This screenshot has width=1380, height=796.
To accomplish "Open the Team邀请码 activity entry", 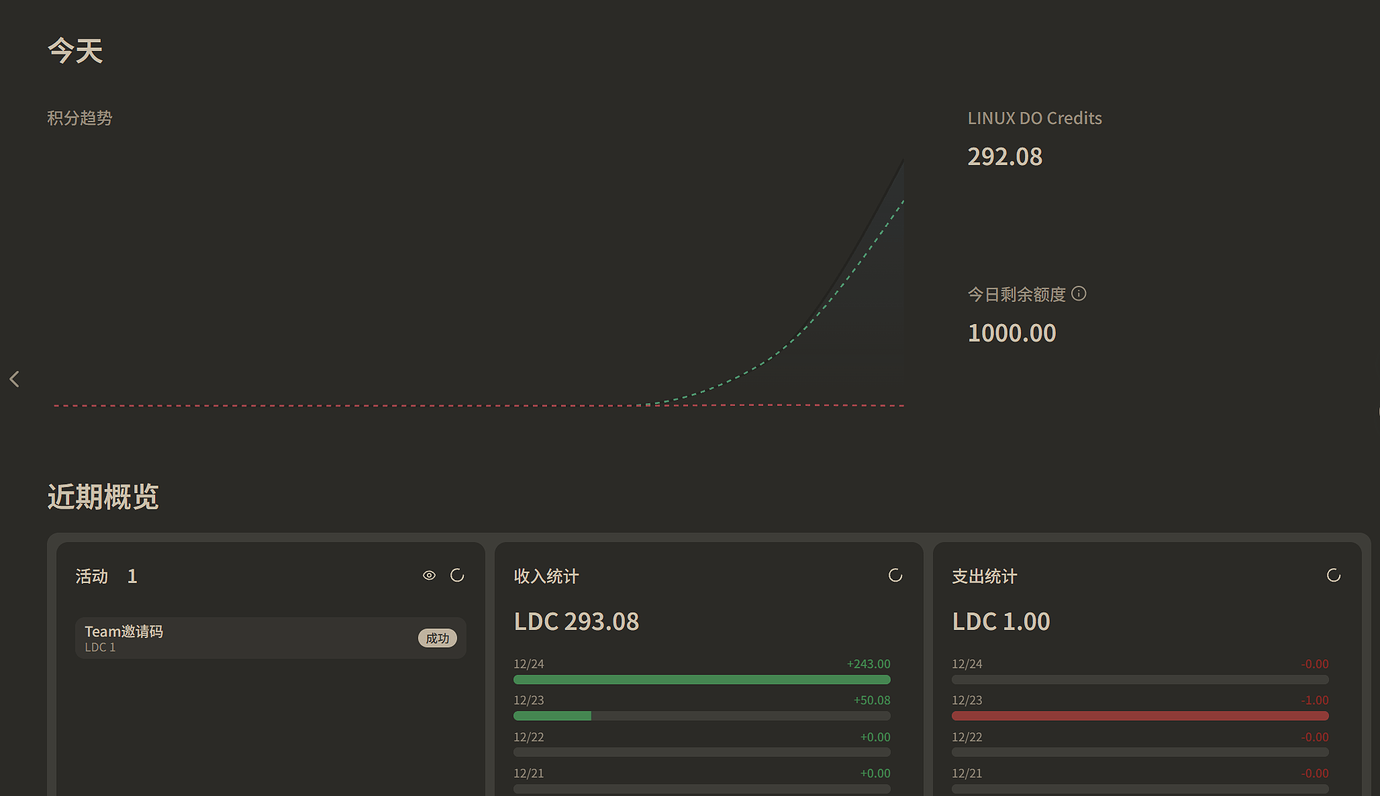I will [x=271, y=638].
